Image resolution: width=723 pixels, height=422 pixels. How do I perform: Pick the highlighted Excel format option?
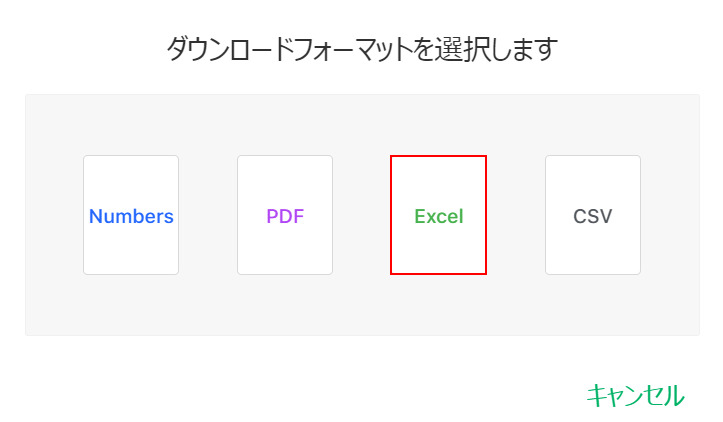click(438, 215)
